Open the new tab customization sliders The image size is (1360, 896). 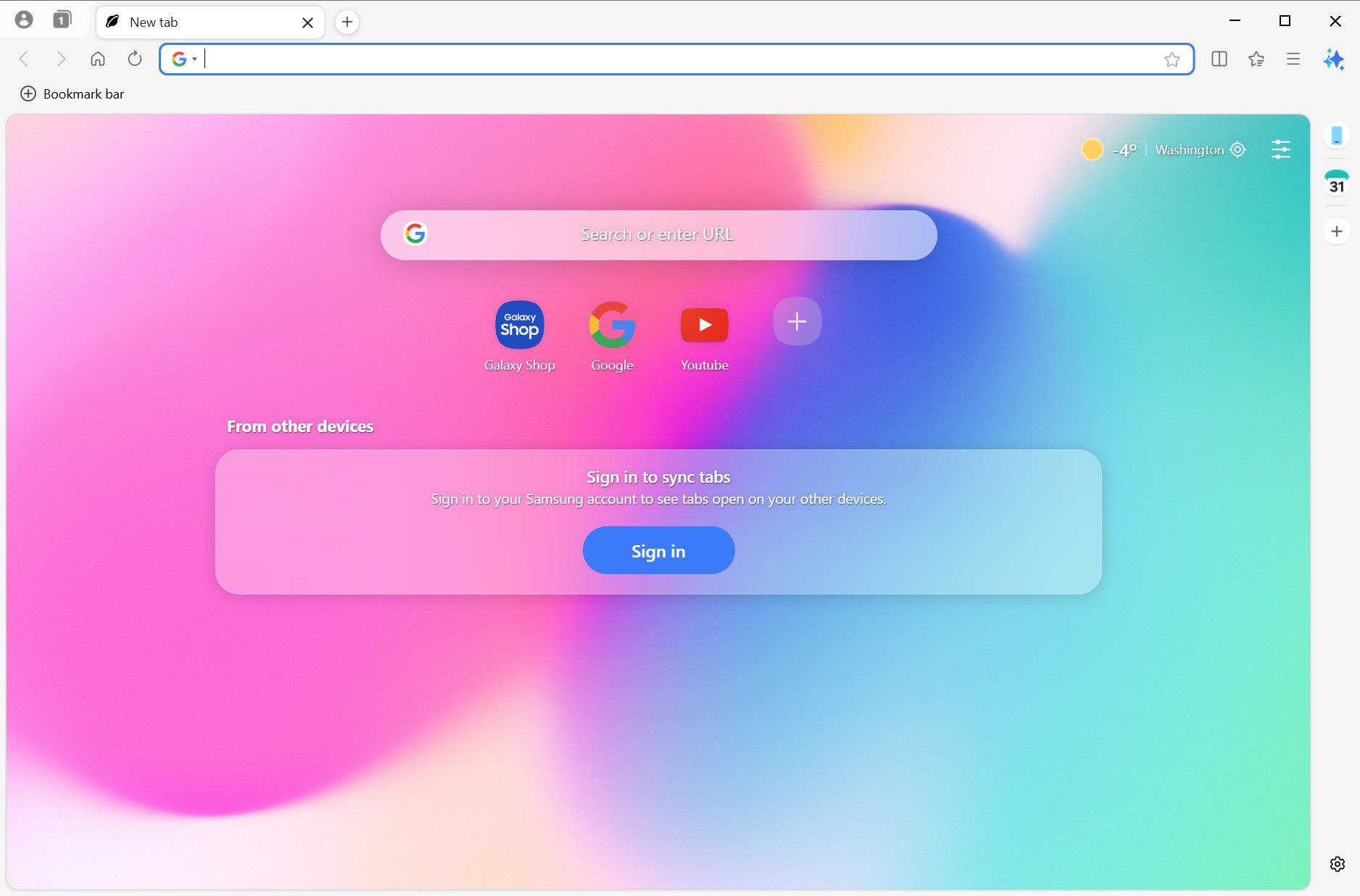pos(1281,149)
